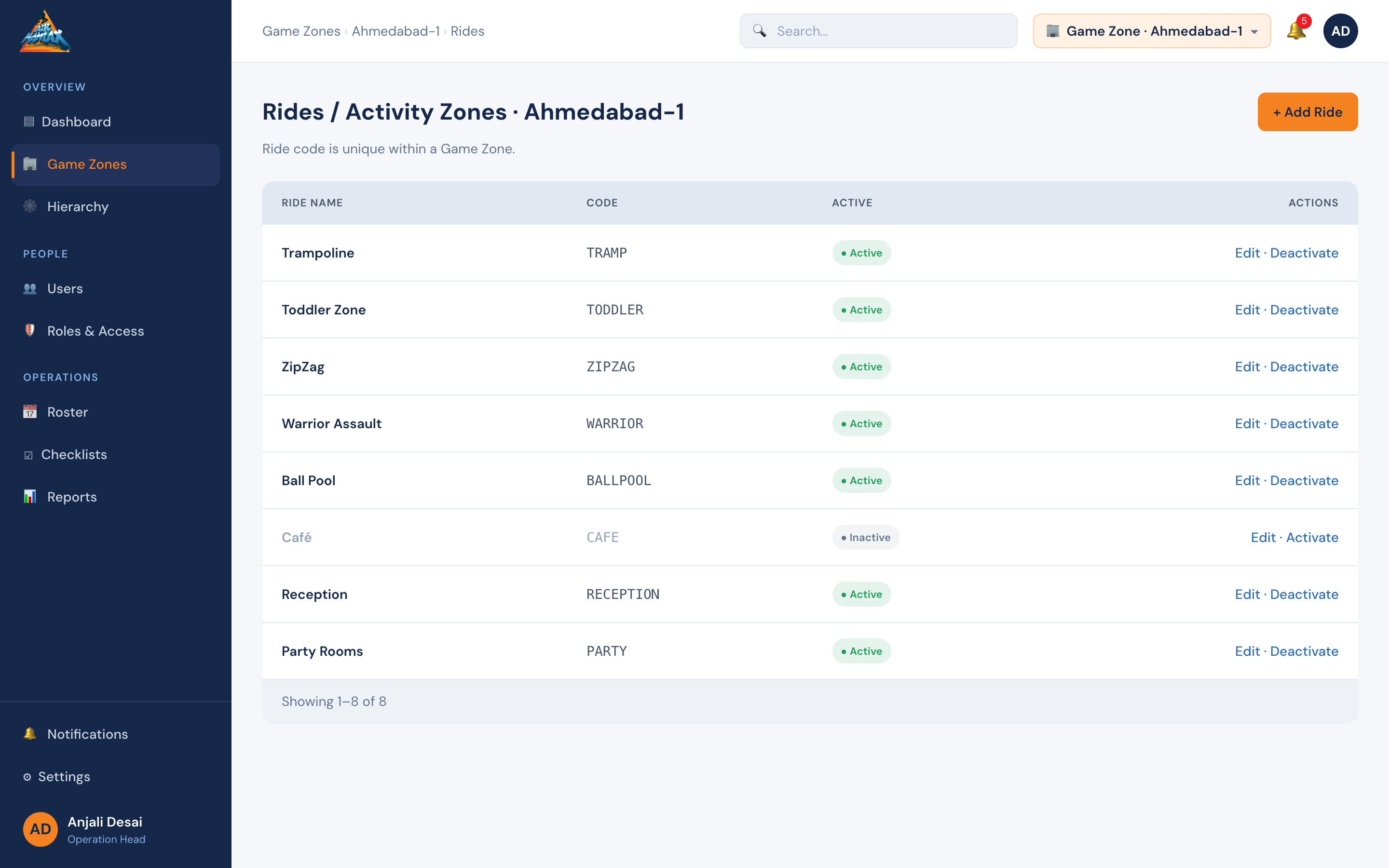Click the Game Zones building icon
The height and width of the screenshot is (868, 1389).
pyautogui.click(x=30, y=164)
